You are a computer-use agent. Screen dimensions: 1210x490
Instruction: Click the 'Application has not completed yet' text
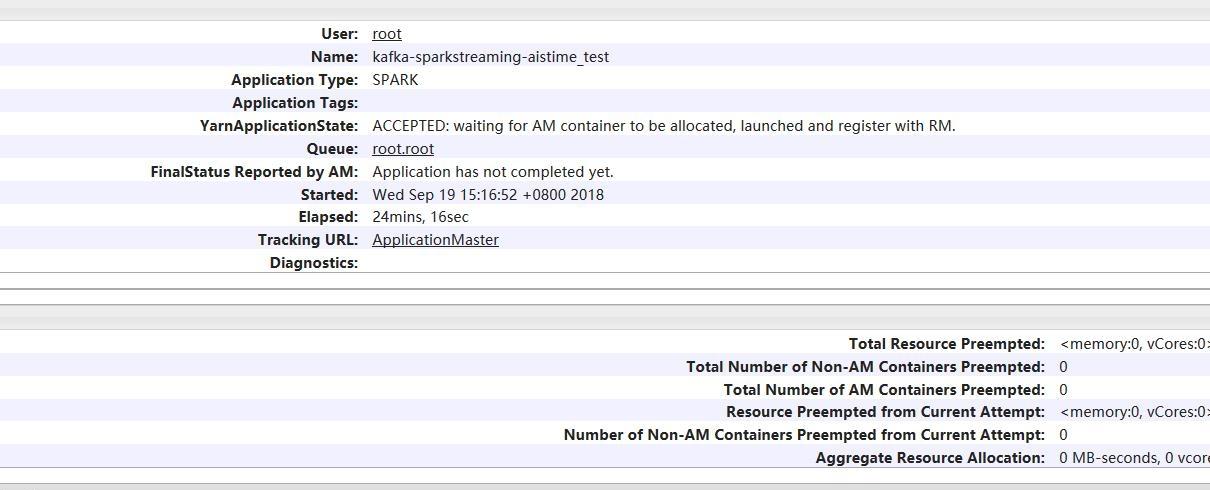493,172
